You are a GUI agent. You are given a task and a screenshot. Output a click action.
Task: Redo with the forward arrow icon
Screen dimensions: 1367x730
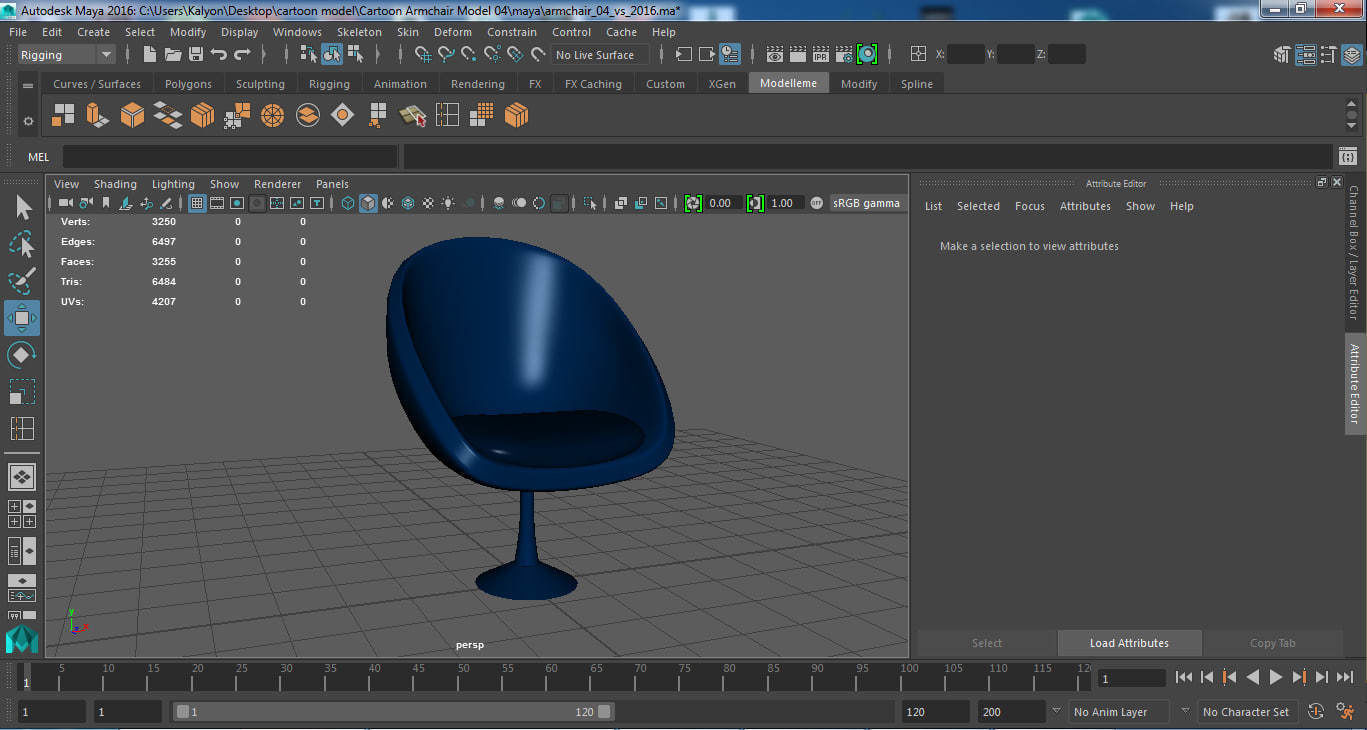242,54
